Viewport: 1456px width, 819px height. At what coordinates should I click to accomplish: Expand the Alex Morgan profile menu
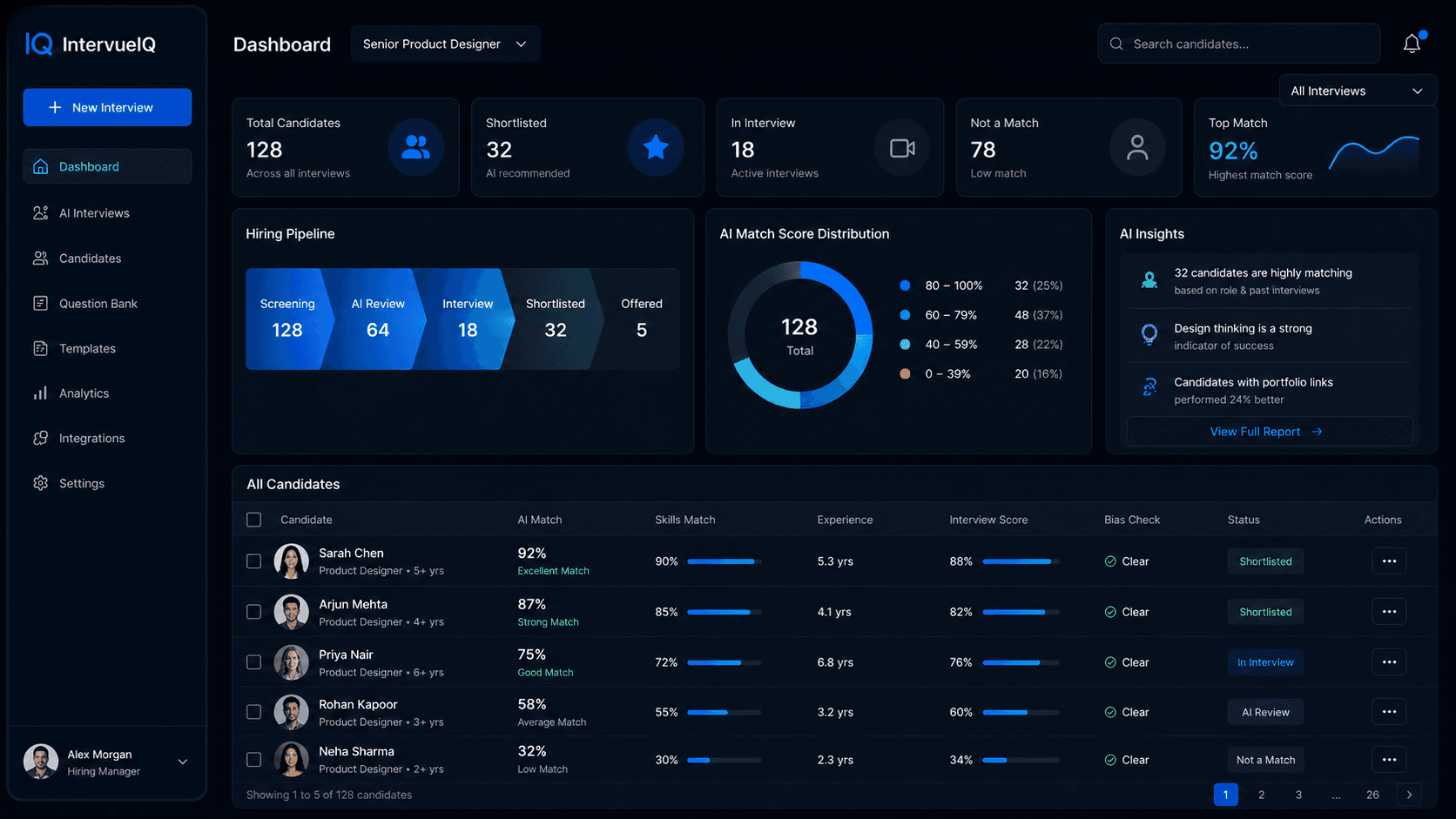click(x=104, y=761)
